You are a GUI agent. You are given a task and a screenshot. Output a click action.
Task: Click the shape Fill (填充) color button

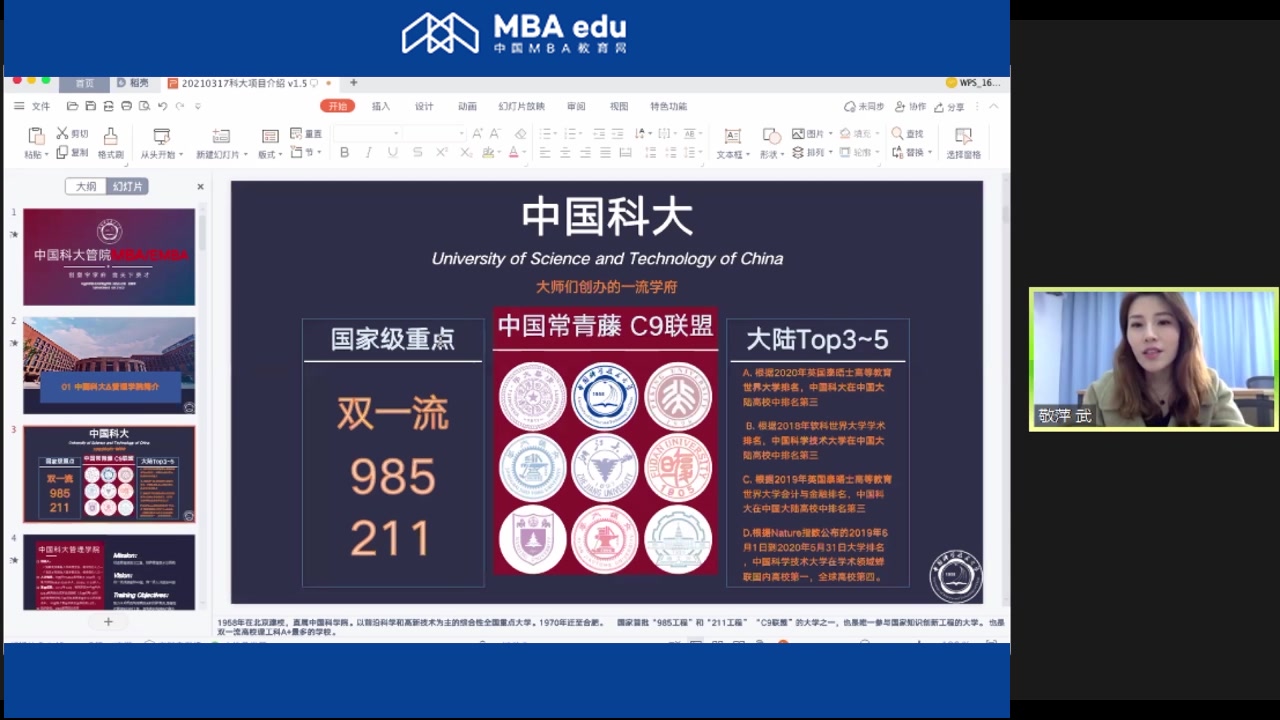click(x=861, y=133)
